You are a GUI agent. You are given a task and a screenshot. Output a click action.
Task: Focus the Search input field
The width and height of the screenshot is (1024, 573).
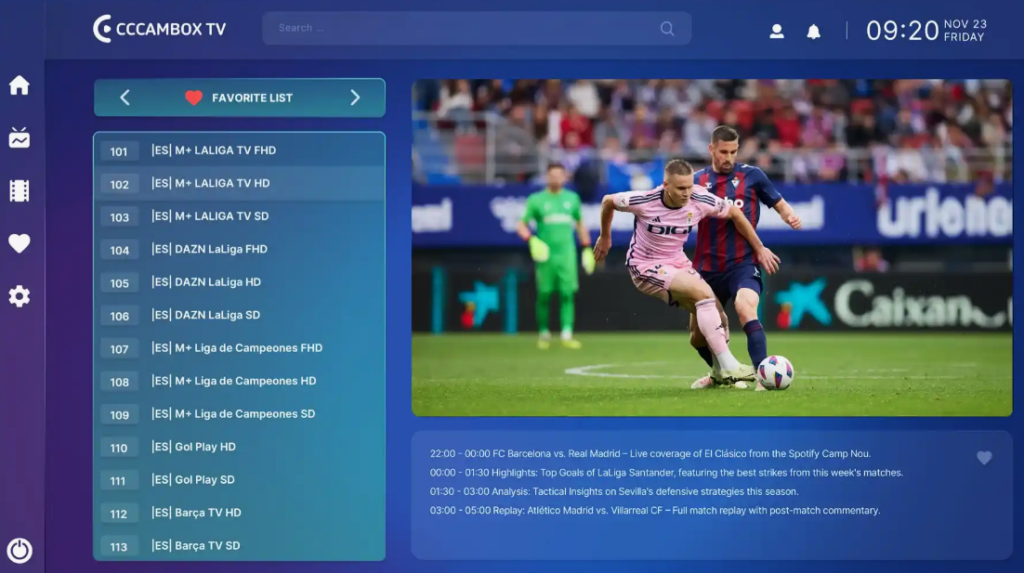[x=477, y=28]
